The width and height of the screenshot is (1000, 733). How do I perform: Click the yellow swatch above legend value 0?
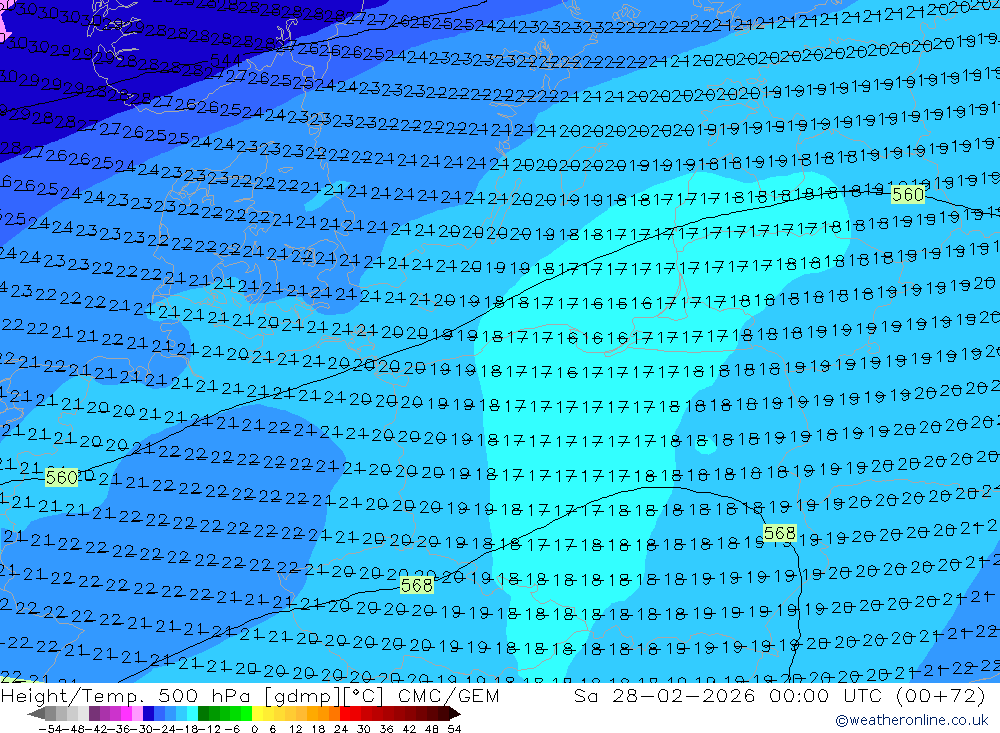[x=257, y=713]
